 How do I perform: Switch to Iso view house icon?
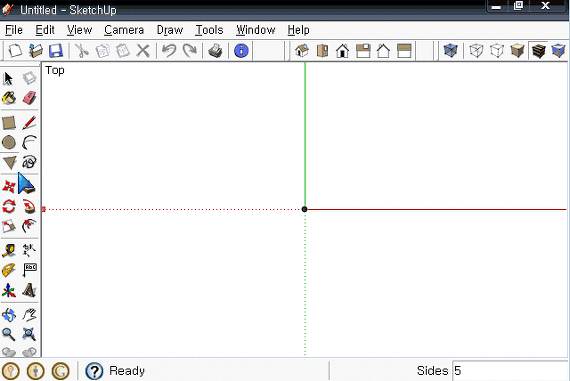pos(302,51)
